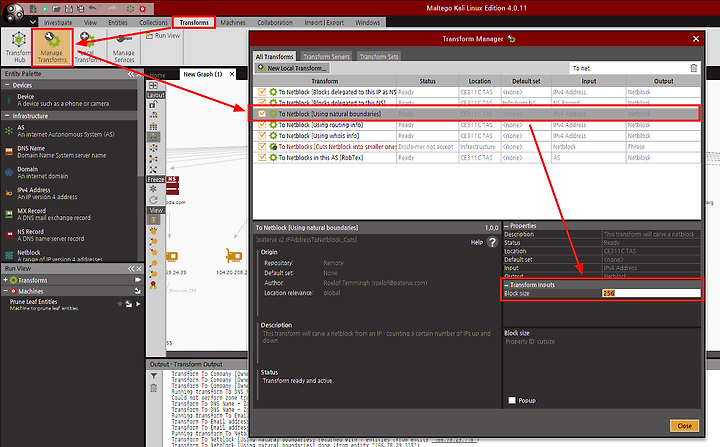
Task: Click the Close button in Transform Manager
Action: coord(684,426)
